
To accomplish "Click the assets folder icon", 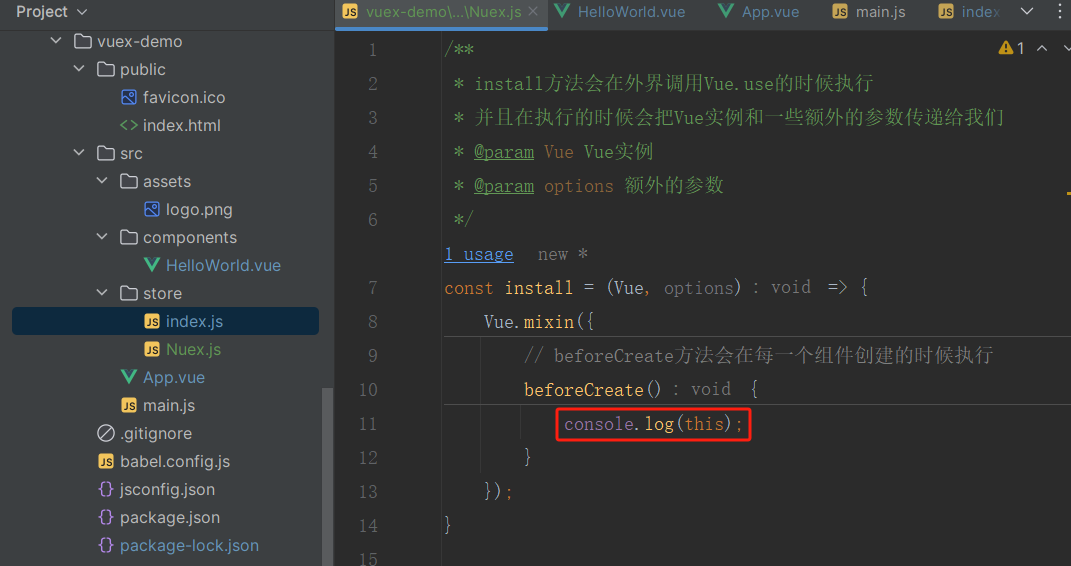I will click(x=128, y=182).
